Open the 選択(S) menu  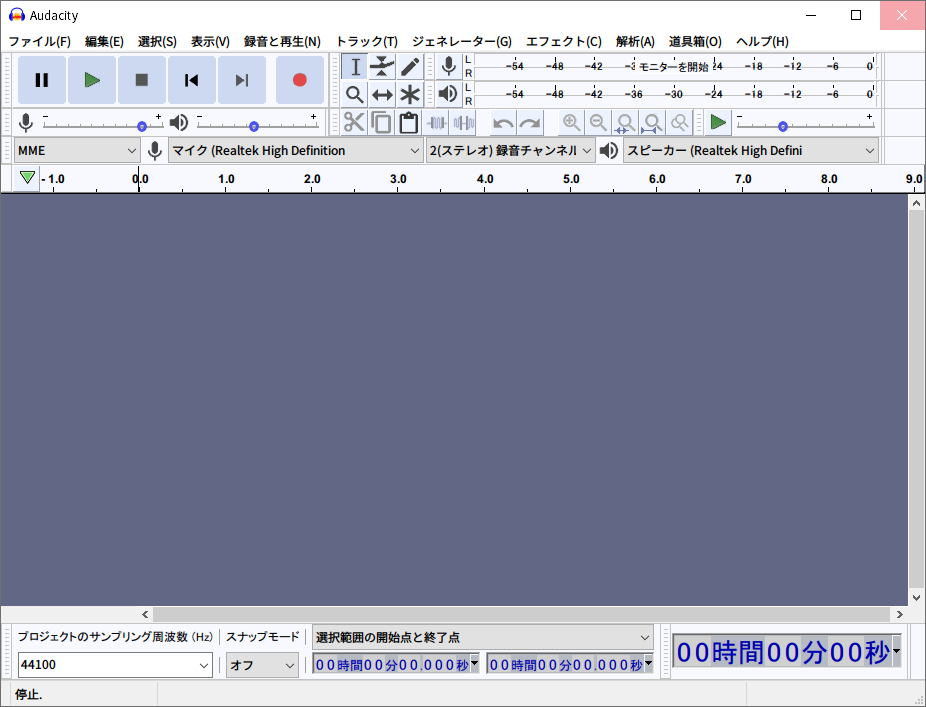pos(157,41)
